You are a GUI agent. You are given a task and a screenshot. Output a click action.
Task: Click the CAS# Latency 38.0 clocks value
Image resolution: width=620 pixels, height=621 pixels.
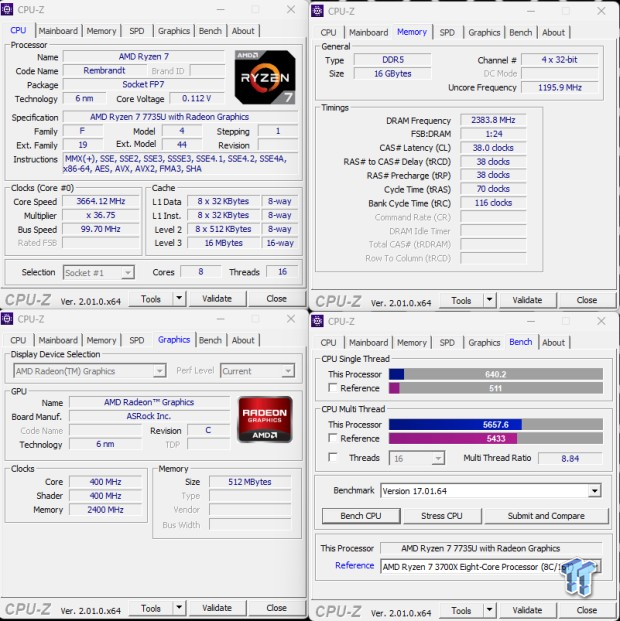[493, 148]
